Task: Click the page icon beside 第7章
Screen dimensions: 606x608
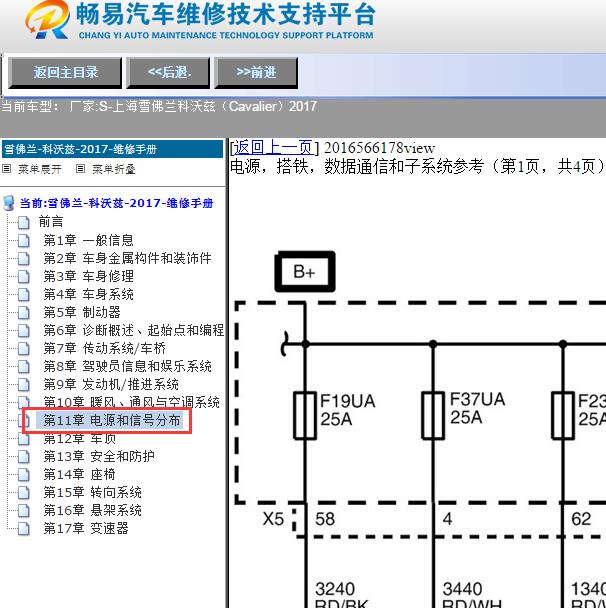Action: click(x=24, y=349)
